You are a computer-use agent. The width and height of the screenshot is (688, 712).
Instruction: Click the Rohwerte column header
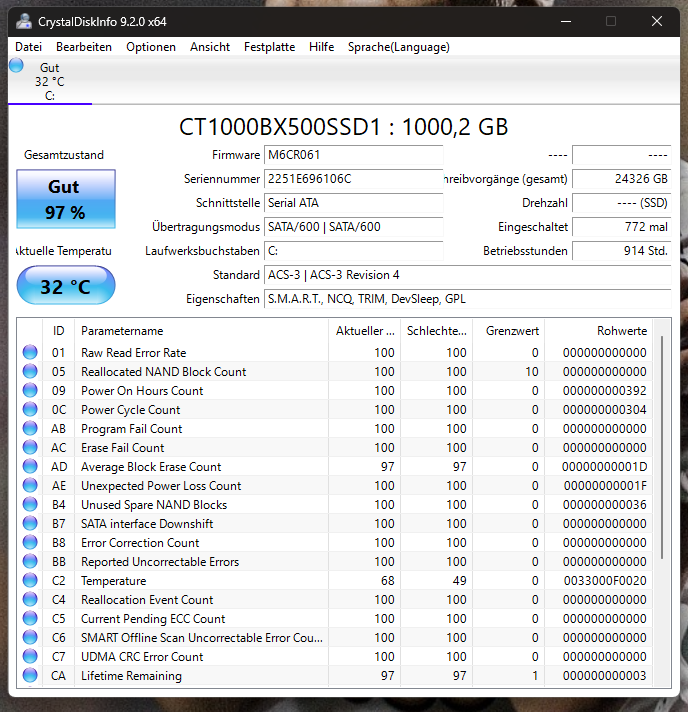click(599, 331)
